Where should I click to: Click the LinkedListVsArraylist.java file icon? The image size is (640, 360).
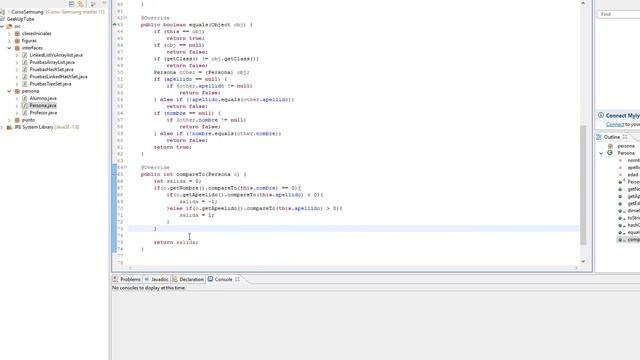[24, 55]
